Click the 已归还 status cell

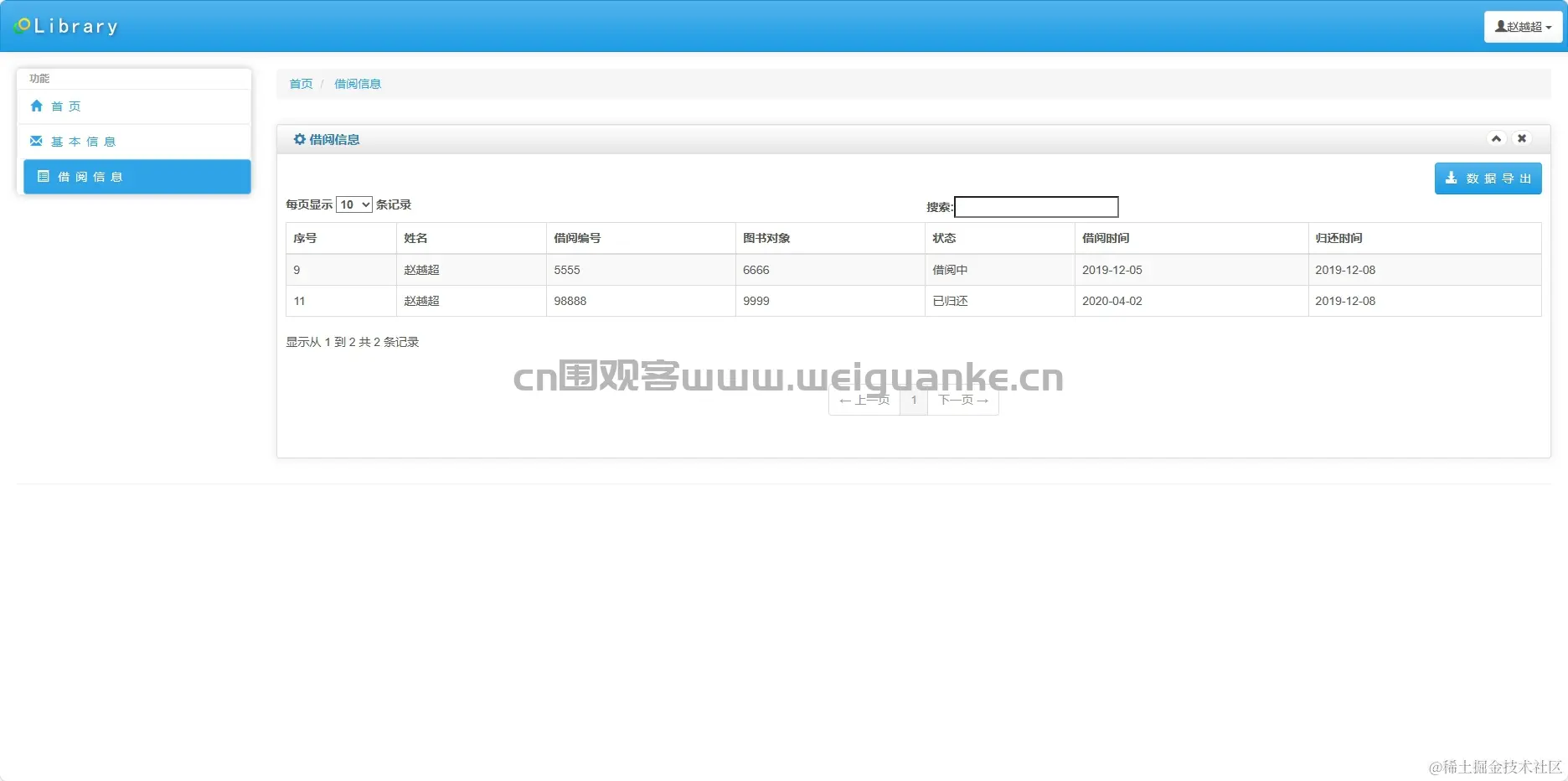1000,301
